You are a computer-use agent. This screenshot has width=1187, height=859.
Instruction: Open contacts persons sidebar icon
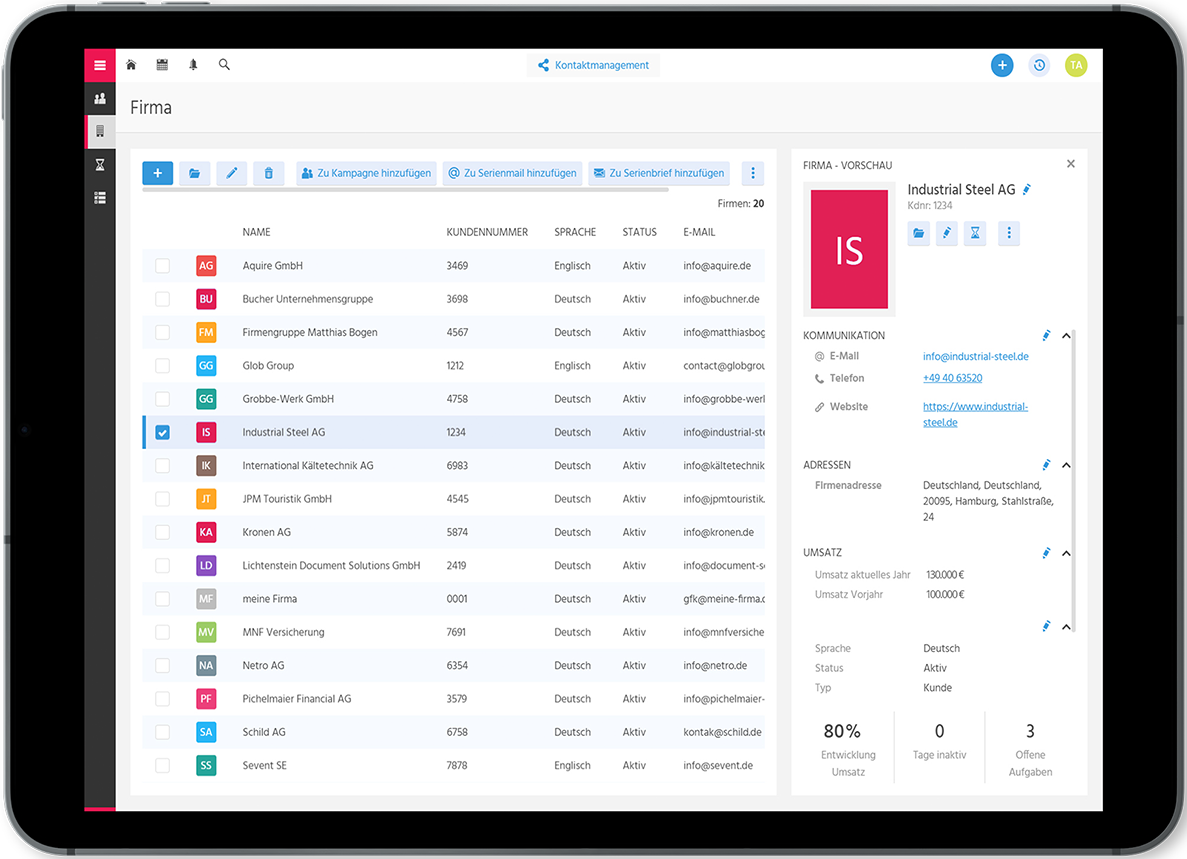tap(99, 98)
